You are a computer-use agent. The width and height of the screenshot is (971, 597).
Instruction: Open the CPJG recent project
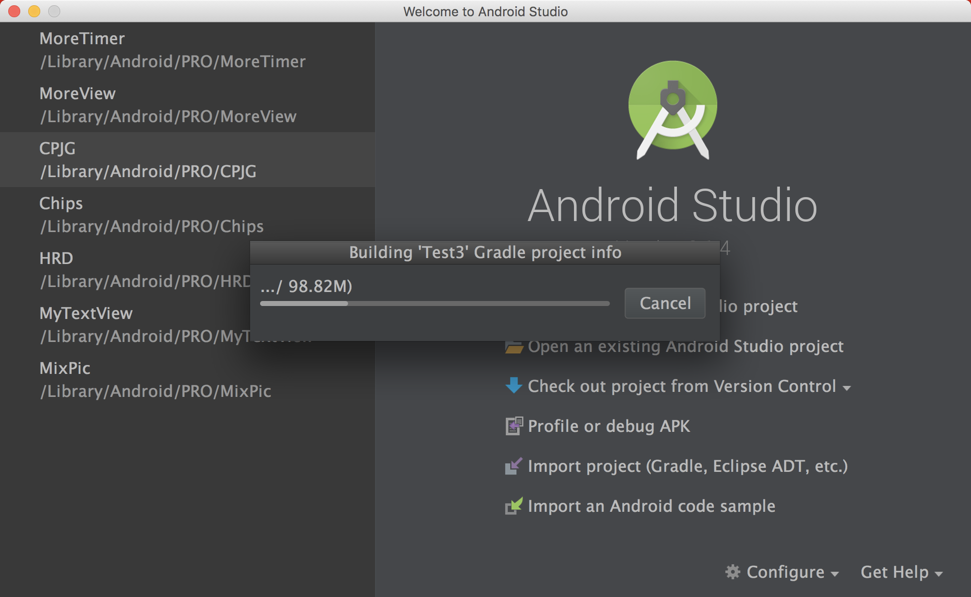click(x=187, y=160)
